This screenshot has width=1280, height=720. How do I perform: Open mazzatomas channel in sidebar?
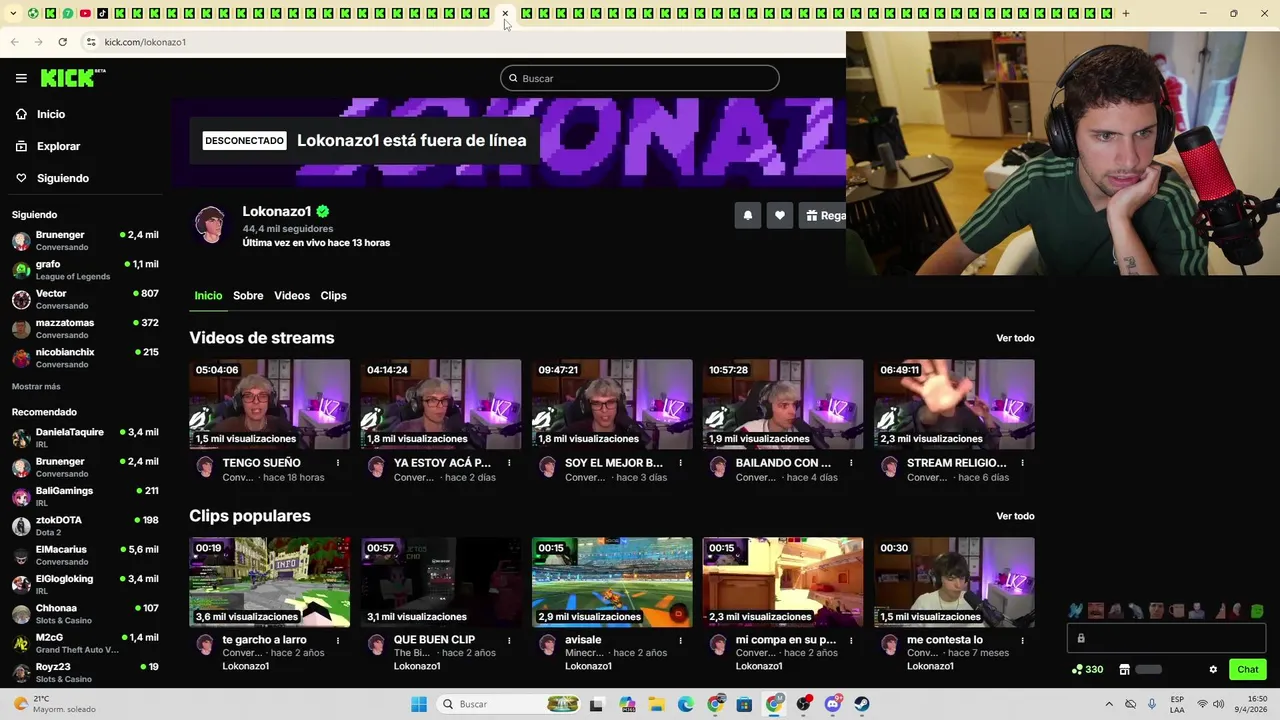coord(85,328)
